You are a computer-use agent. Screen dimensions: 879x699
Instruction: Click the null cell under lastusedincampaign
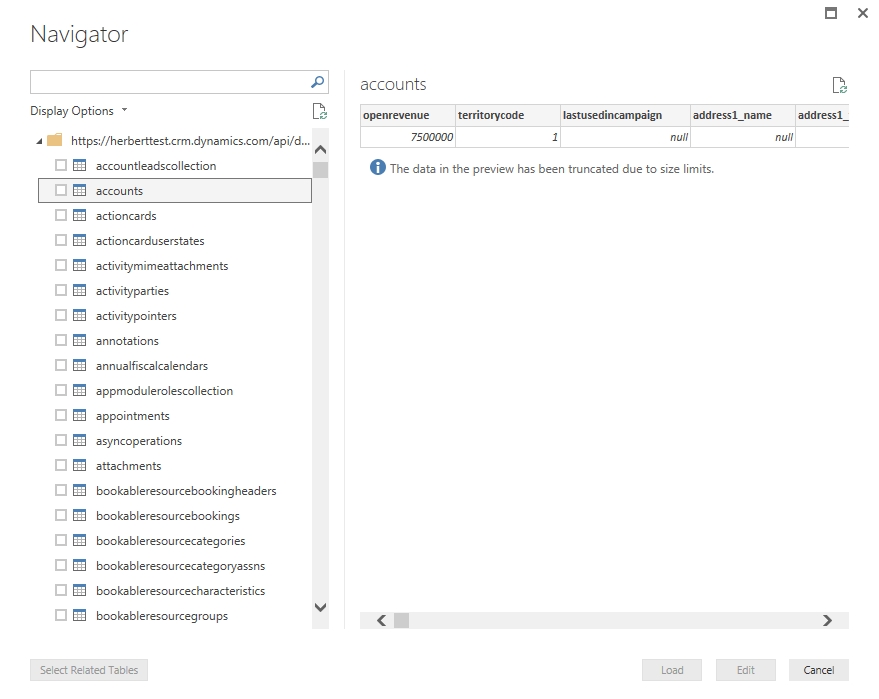625,137
